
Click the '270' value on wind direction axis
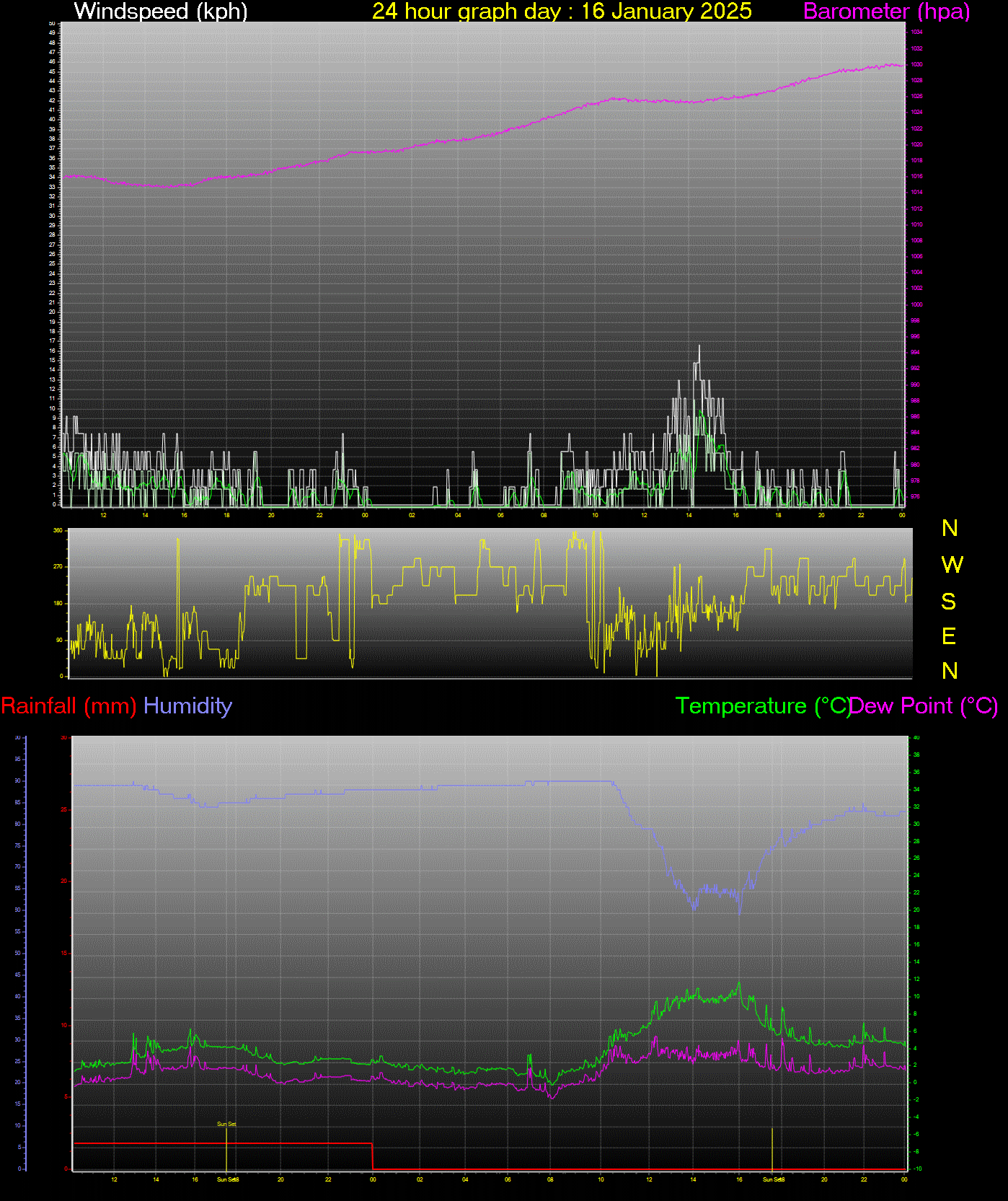(x=58, y=567)
